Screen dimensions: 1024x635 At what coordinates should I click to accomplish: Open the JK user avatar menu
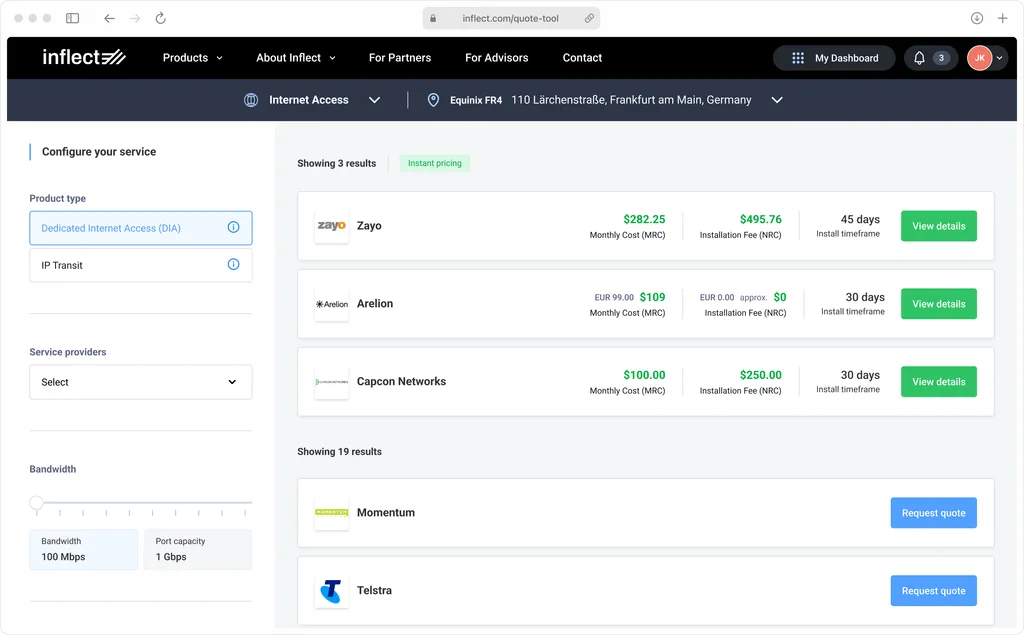pyautogui.click(x=985, y=58)
